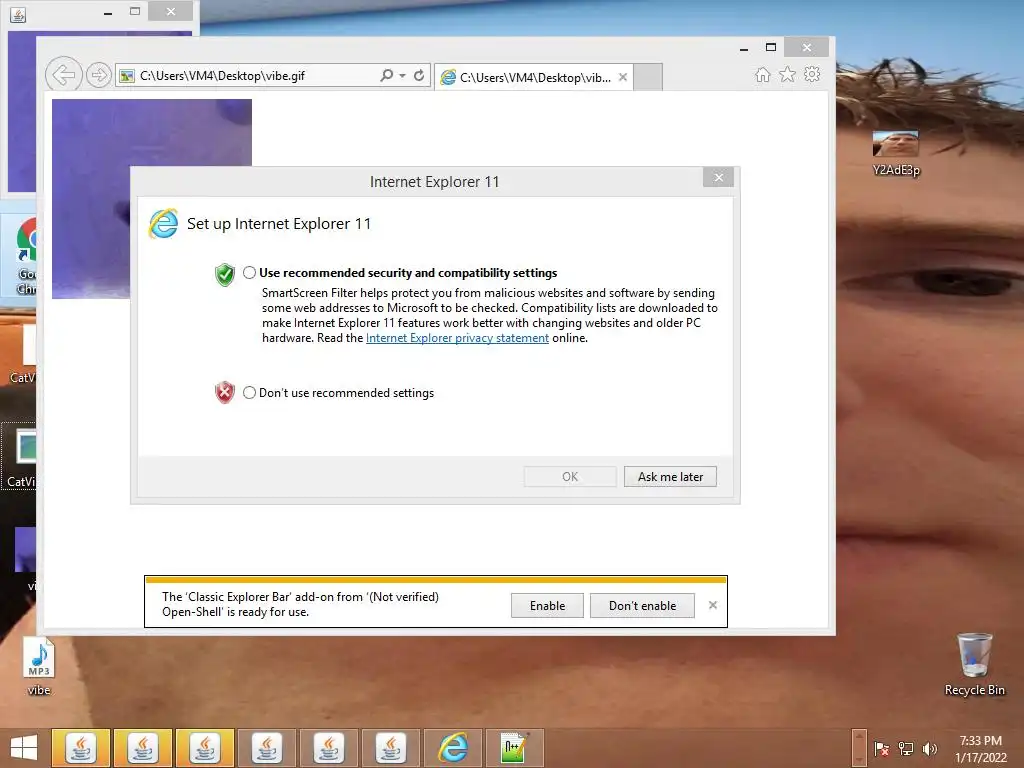Click the search magnifier in address bar
This screenshot has height=768, width=1024.
[x=387, y=75]
